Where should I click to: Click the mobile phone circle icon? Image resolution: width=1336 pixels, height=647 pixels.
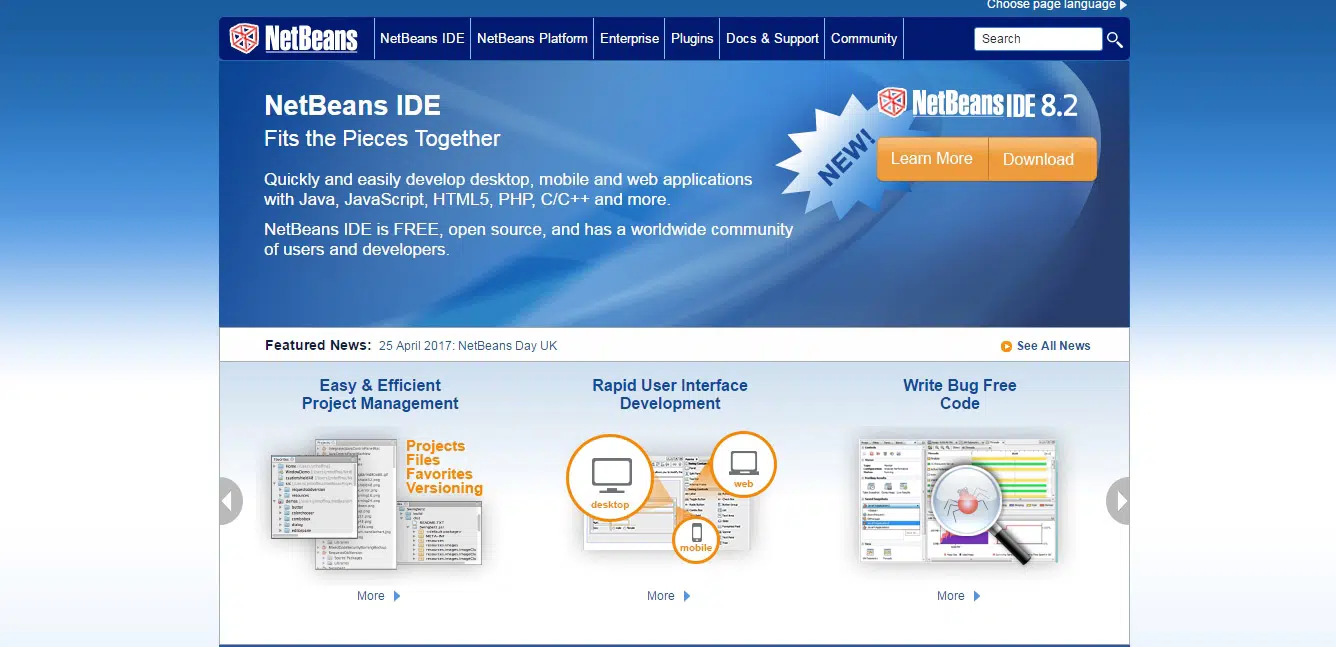pyautogui.click(x=696, y=539)
